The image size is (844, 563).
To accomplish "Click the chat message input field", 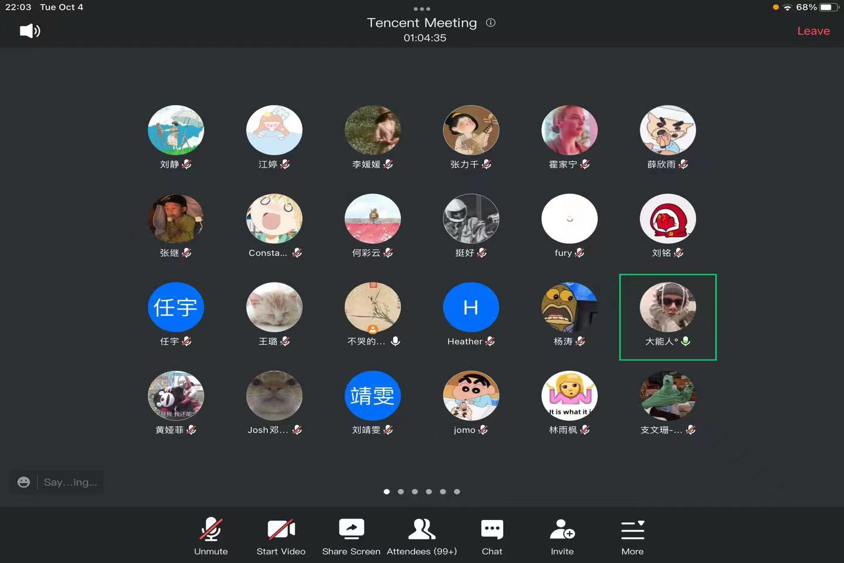I will pos(70,482).
